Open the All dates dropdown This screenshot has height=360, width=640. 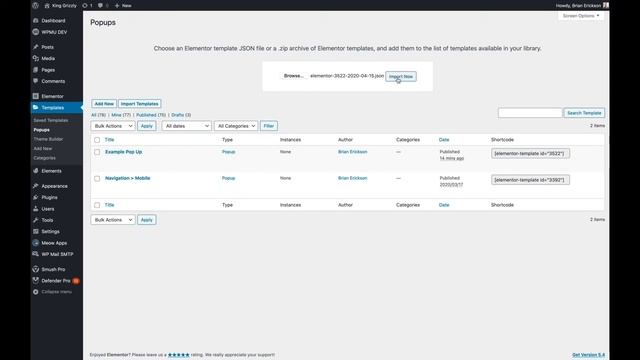click(187, 126)
